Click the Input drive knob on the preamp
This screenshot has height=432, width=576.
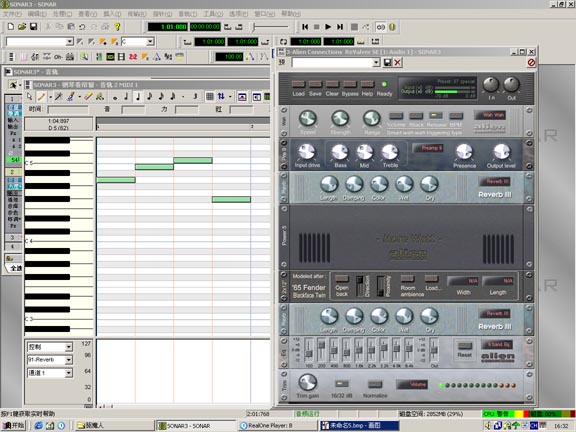pos(307,152)
